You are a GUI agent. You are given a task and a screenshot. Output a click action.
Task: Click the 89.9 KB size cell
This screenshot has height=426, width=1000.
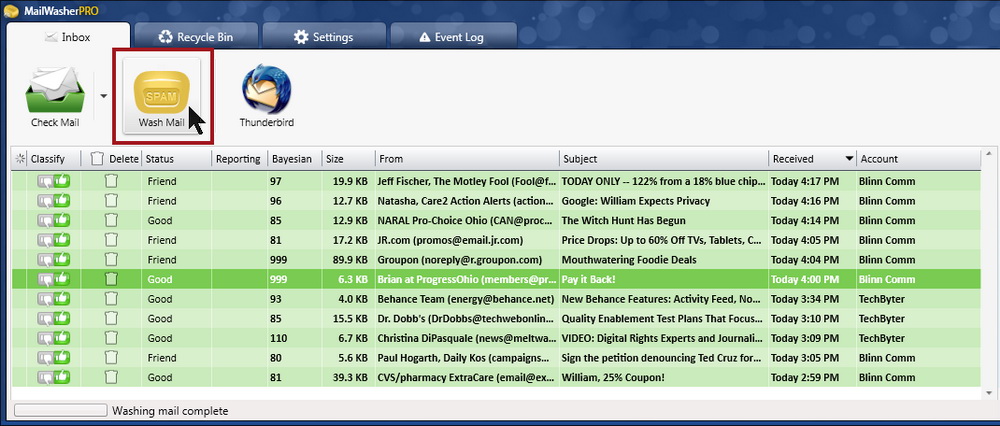click(349, 260)
